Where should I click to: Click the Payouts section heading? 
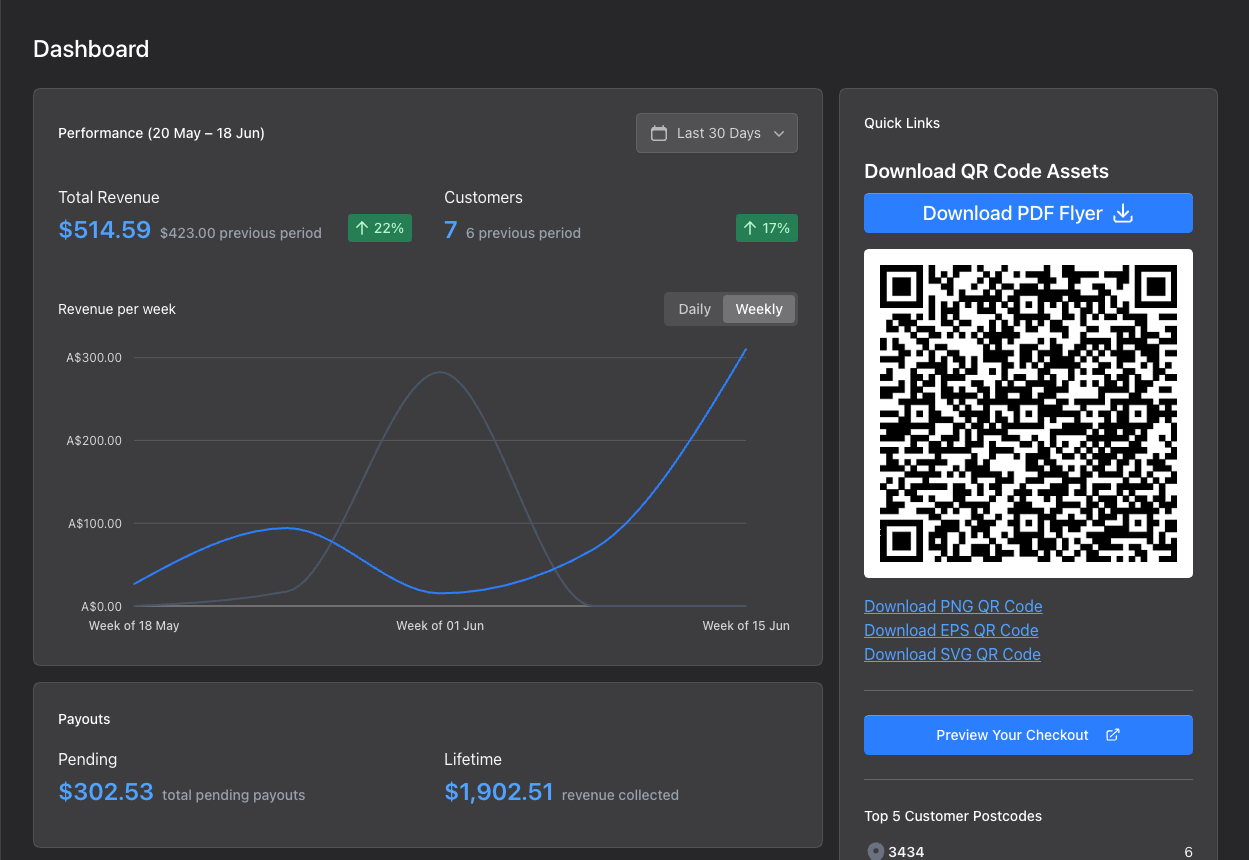tap(84, 719)
